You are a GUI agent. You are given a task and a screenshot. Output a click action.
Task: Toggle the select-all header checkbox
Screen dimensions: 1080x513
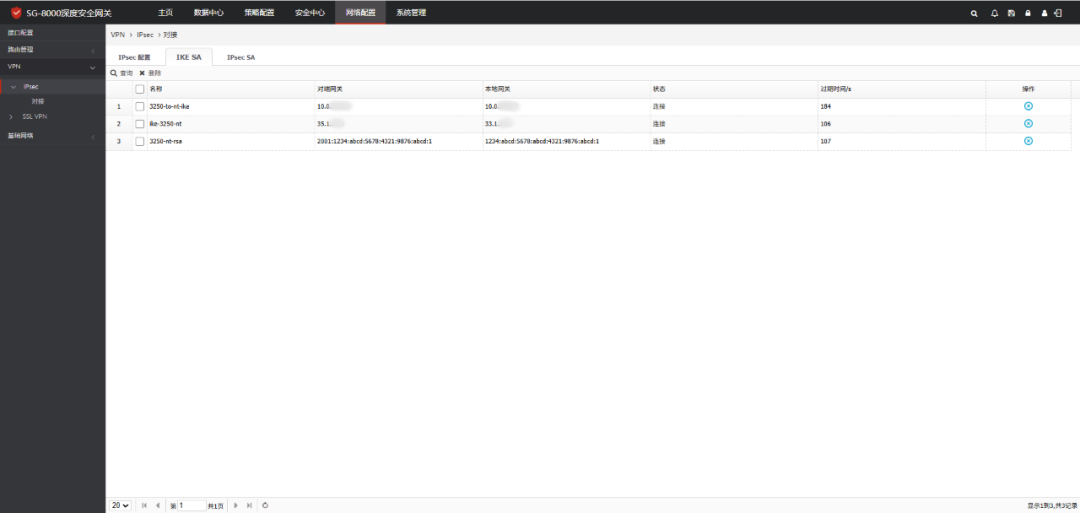click(140, 90)
